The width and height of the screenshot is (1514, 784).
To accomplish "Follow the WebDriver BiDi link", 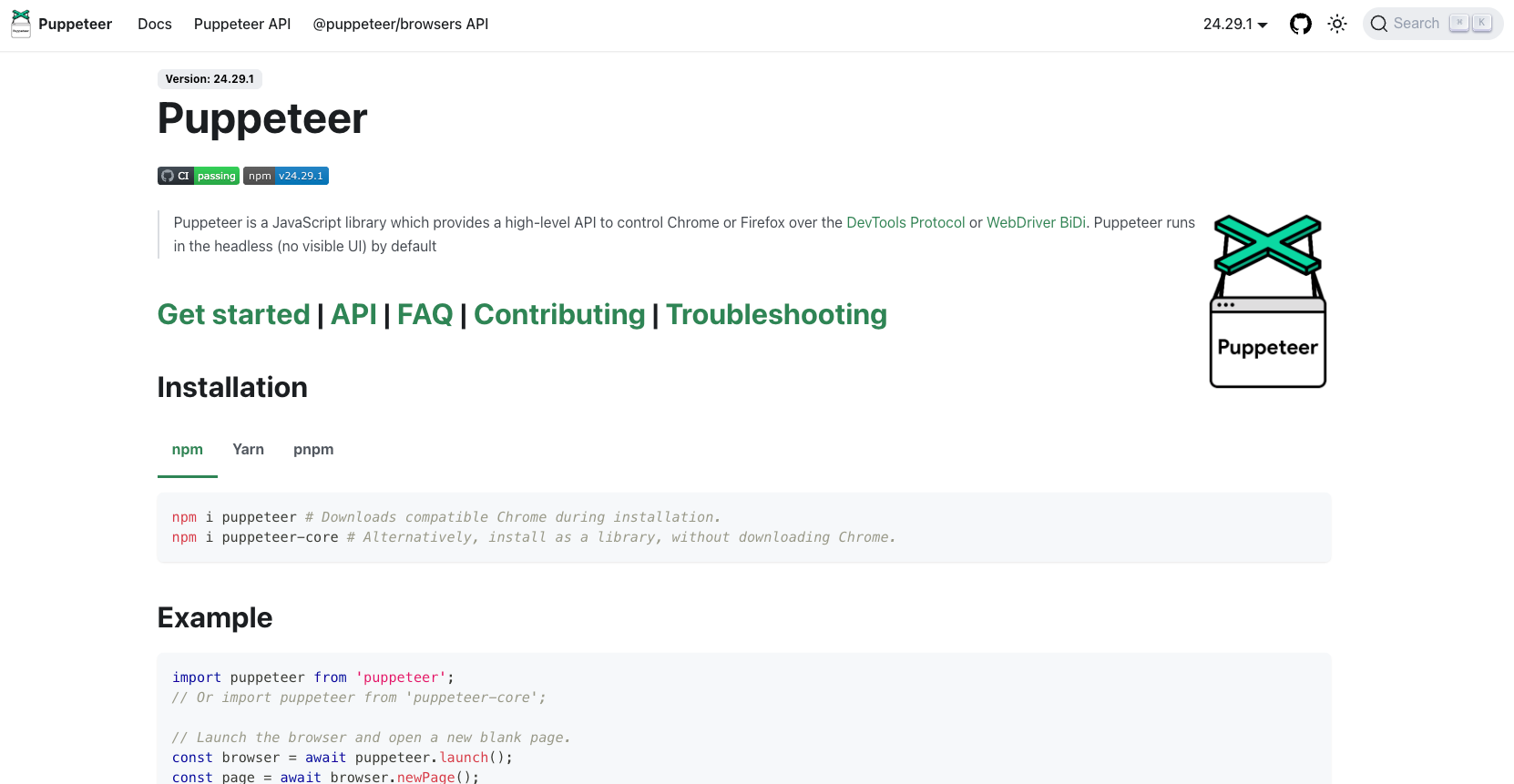I will [x=1036, y=223].
